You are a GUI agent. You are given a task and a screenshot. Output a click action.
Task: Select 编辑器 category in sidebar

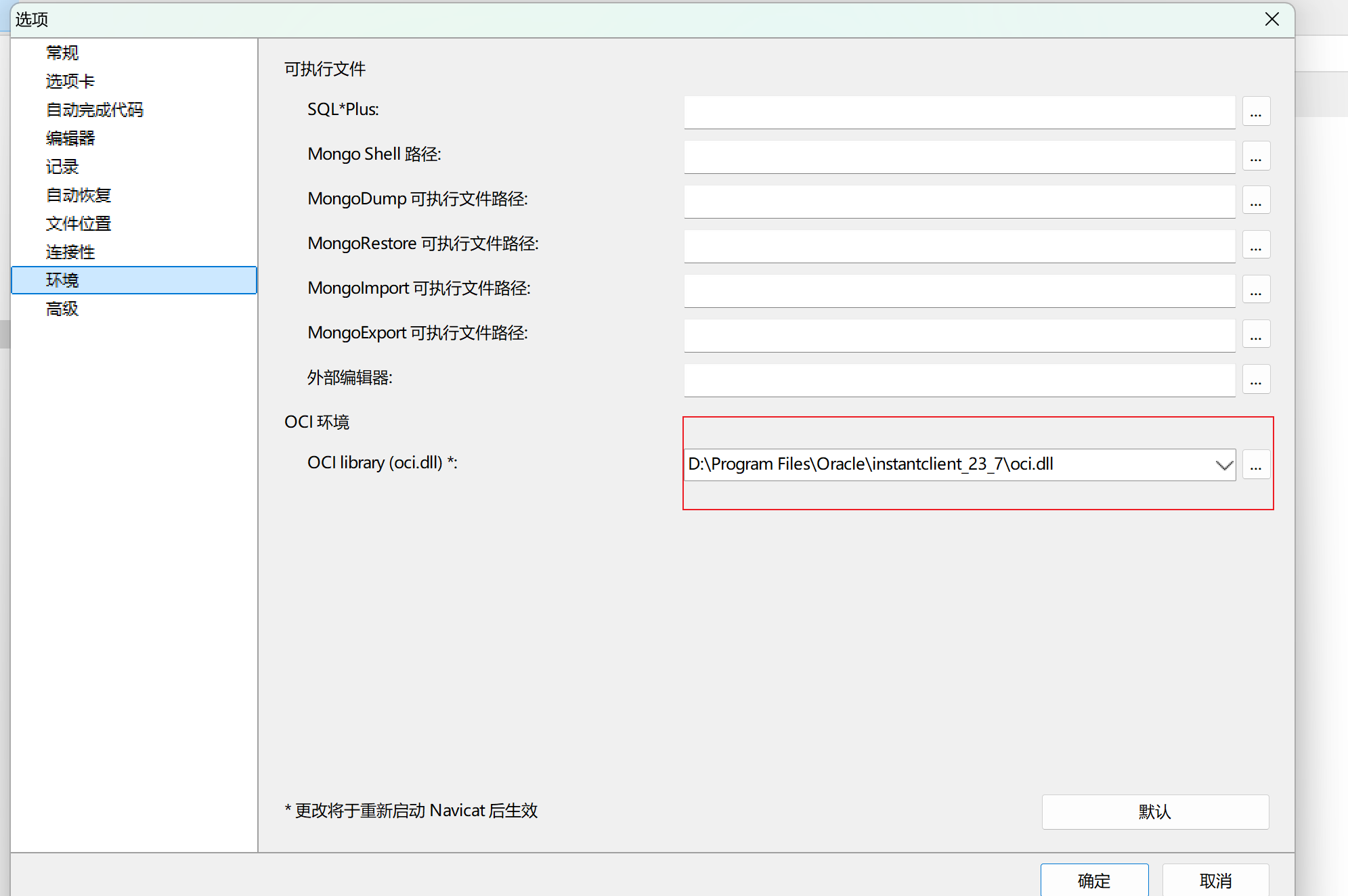coord(70,138)
